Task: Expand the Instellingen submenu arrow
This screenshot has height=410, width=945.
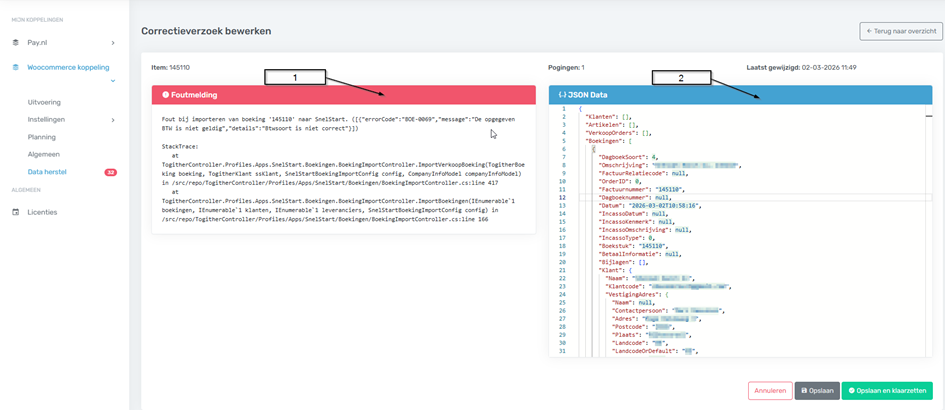Action: [x=113, y=120]
